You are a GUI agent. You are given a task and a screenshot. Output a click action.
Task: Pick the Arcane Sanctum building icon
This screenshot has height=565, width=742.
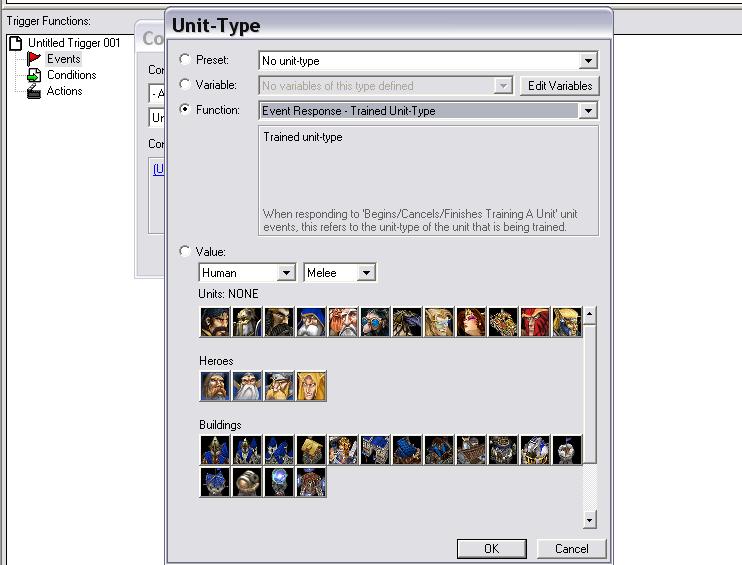(x=503, y=450)
